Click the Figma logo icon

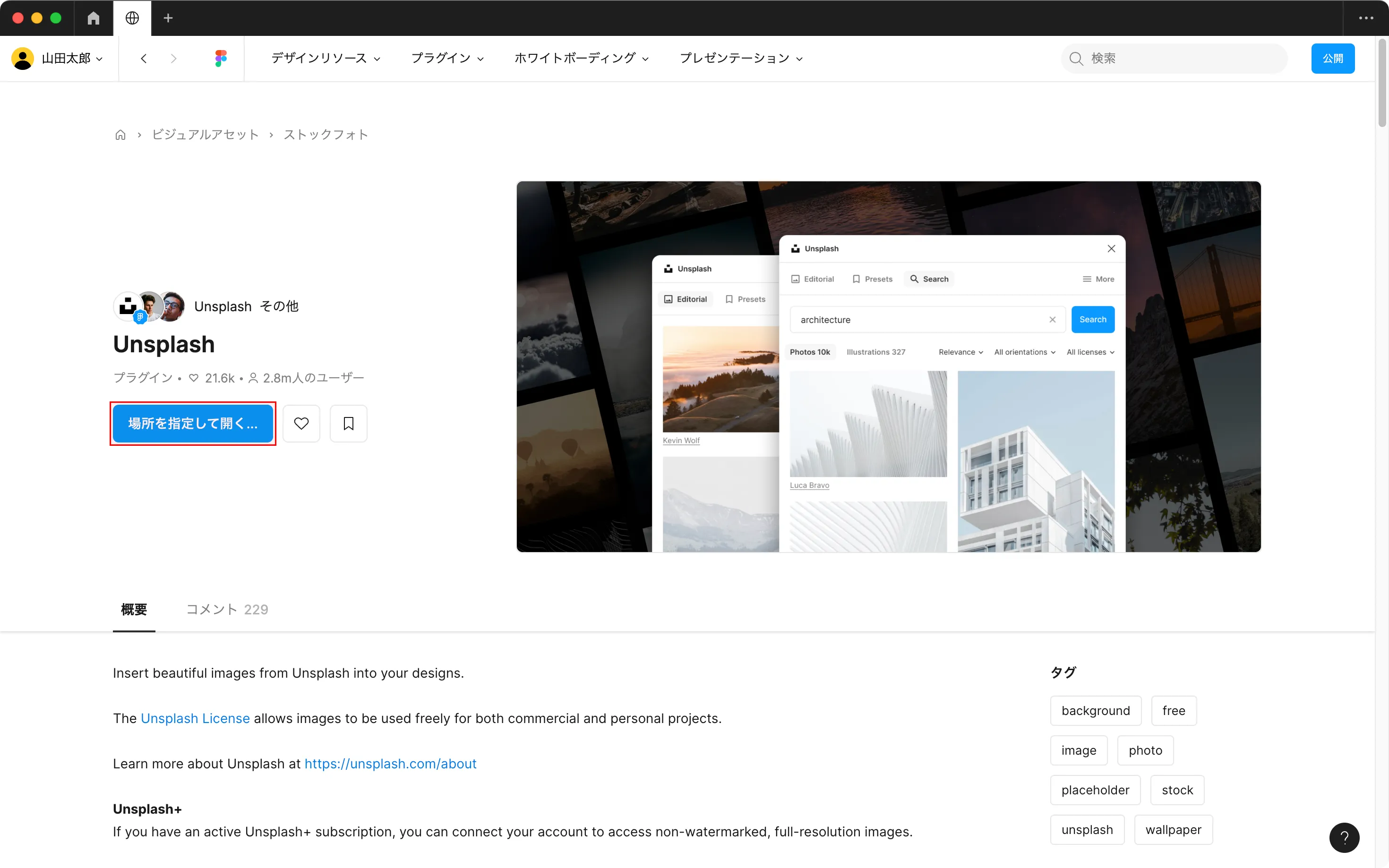(221, 58)
